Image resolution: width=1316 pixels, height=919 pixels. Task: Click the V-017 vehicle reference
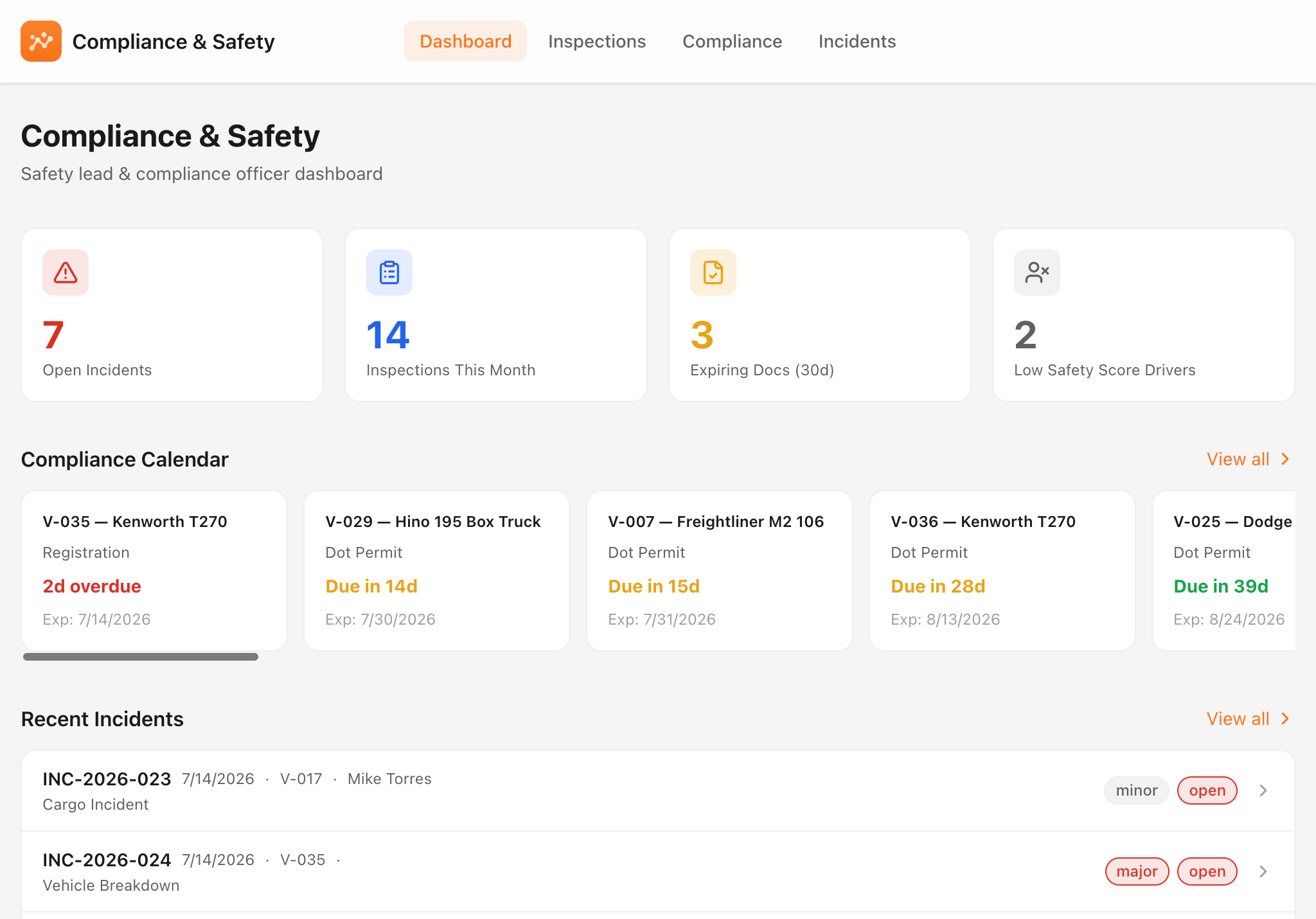[301, 779]
